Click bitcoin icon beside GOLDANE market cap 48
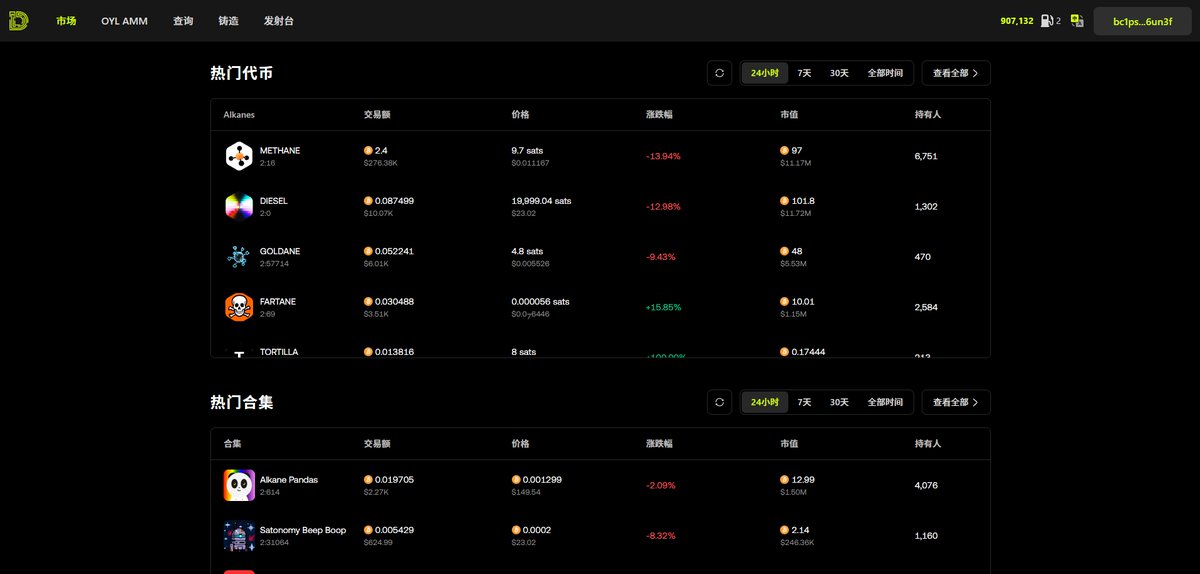This screenshot has width=1200, height=574. pyautogui.click(x=784, y=251)
